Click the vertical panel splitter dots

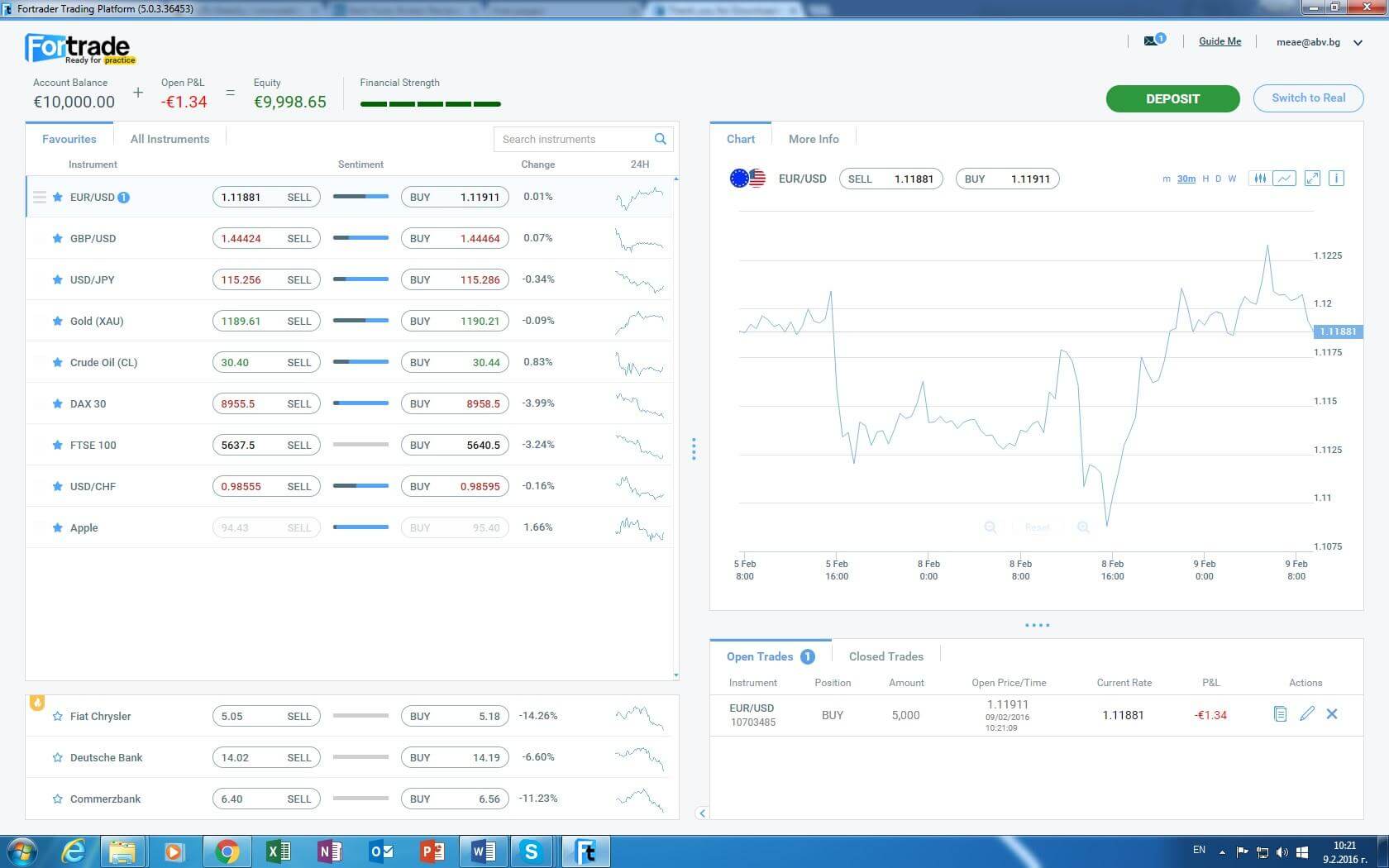coord(694,449)
